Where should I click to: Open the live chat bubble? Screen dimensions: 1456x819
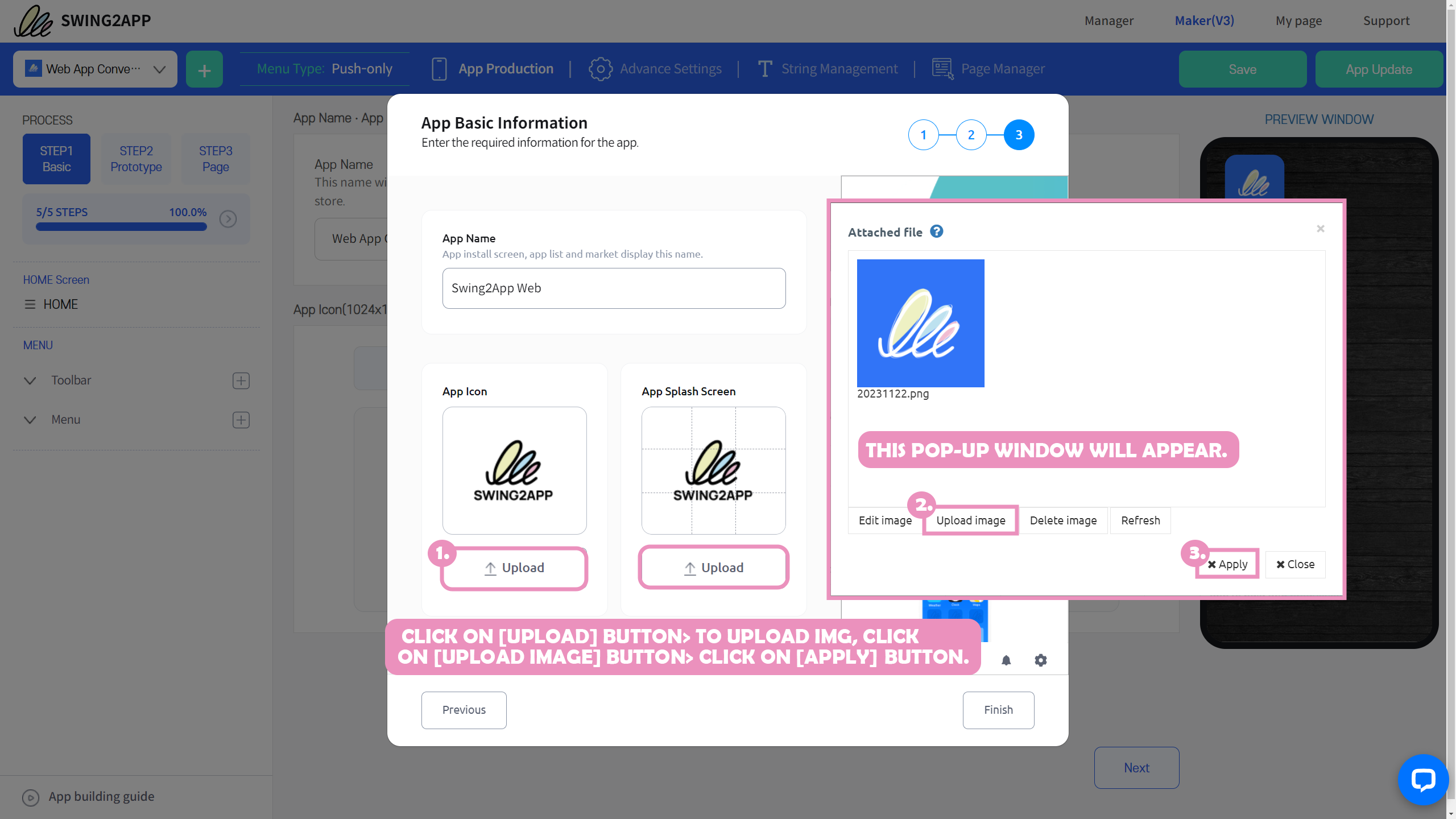point(1423,780)
